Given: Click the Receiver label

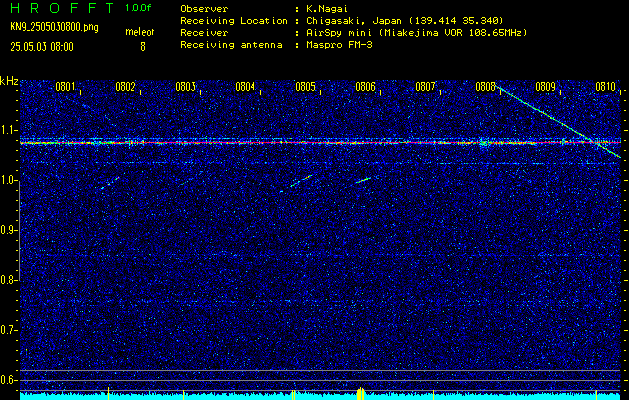Looking at the screenshot, I should (x=204, y=33).
